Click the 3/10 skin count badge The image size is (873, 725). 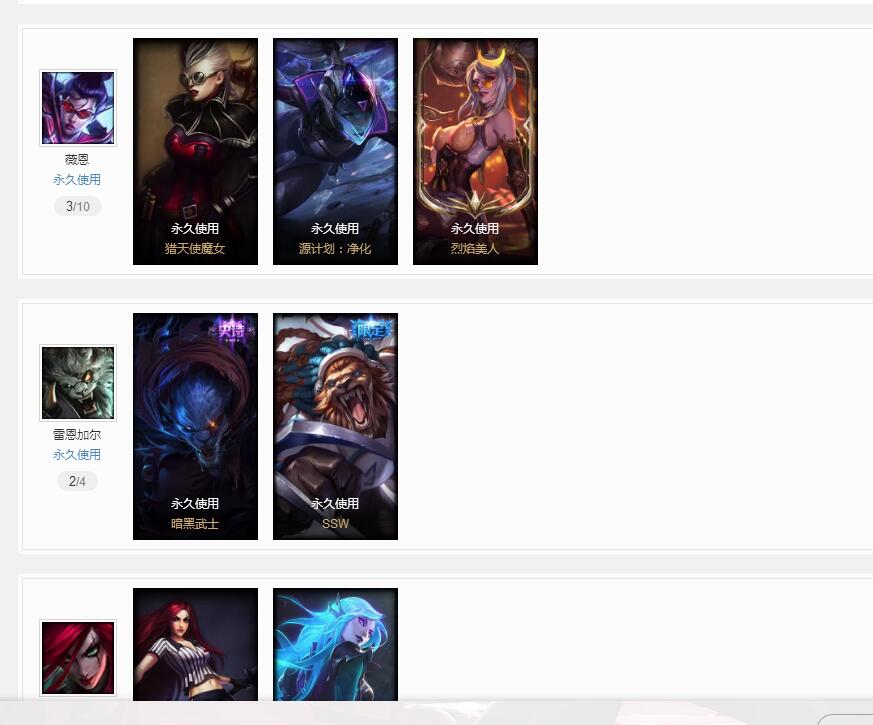click(x=77, y=206)
